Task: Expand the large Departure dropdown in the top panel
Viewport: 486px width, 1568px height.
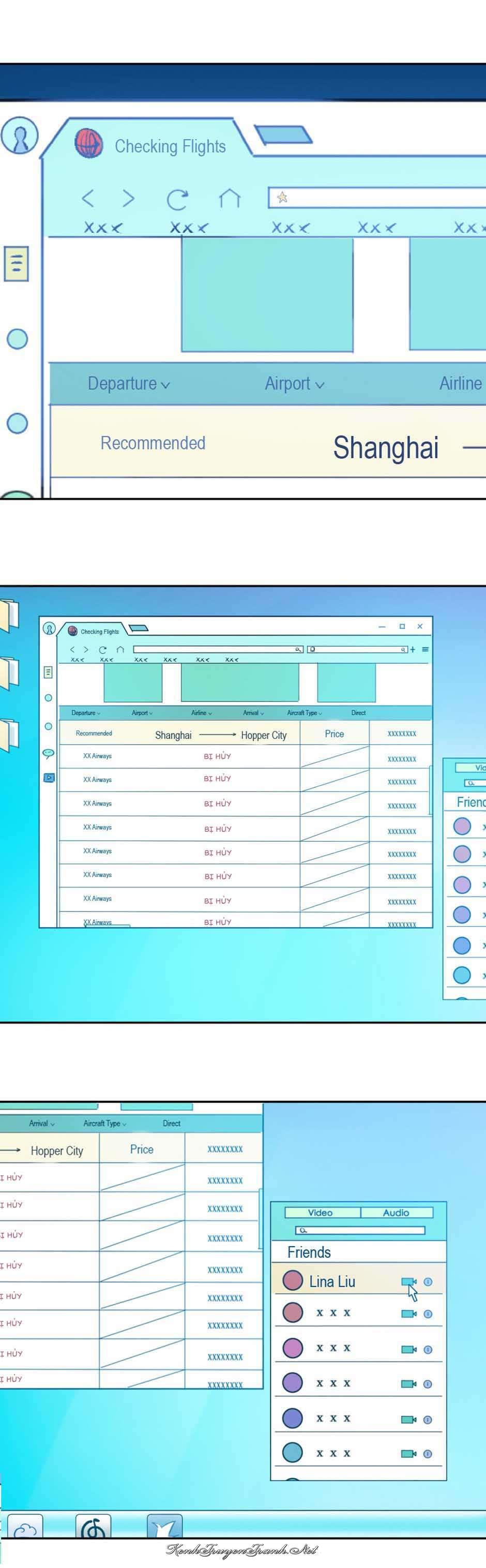Action: [x=129, y=383]
